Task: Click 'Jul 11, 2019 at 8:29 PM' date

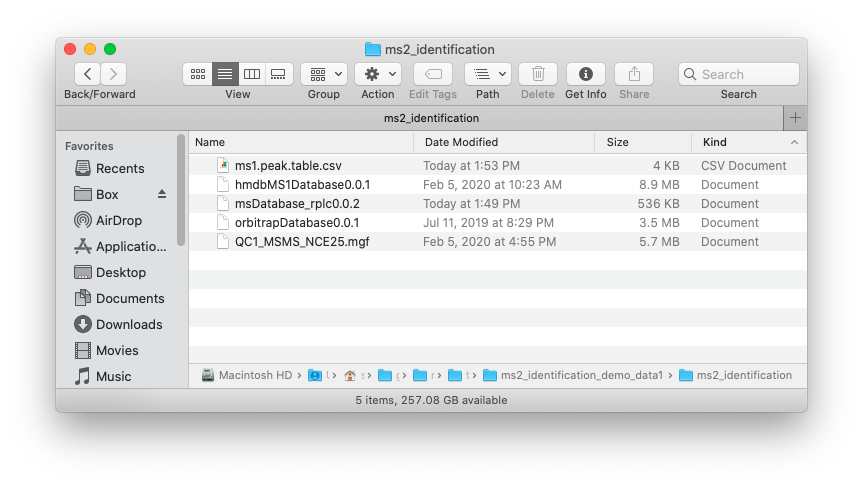Action: pyautogui.click(x=488, y=222)
